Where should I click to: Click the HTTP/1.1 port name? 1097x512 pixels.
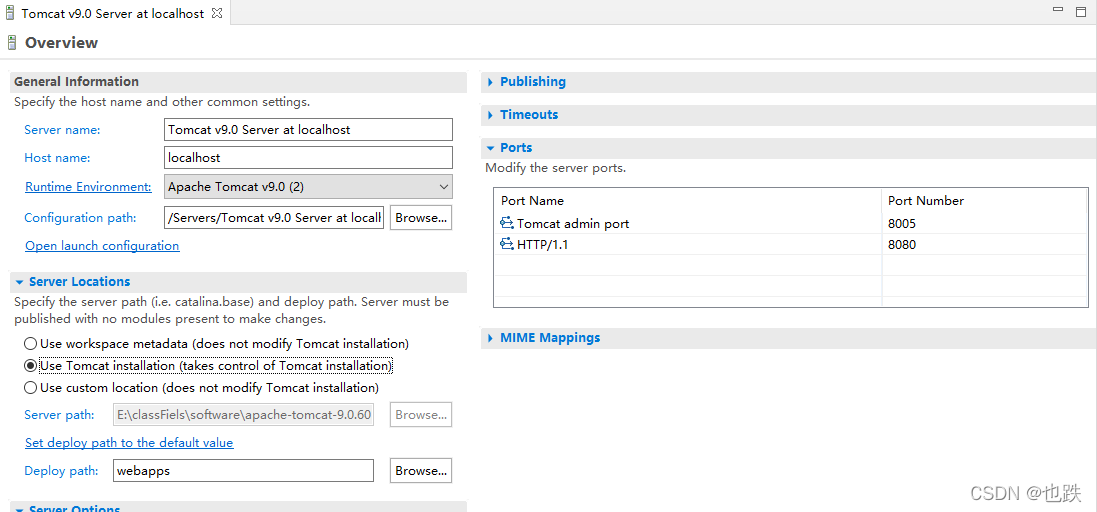(543, 245)
